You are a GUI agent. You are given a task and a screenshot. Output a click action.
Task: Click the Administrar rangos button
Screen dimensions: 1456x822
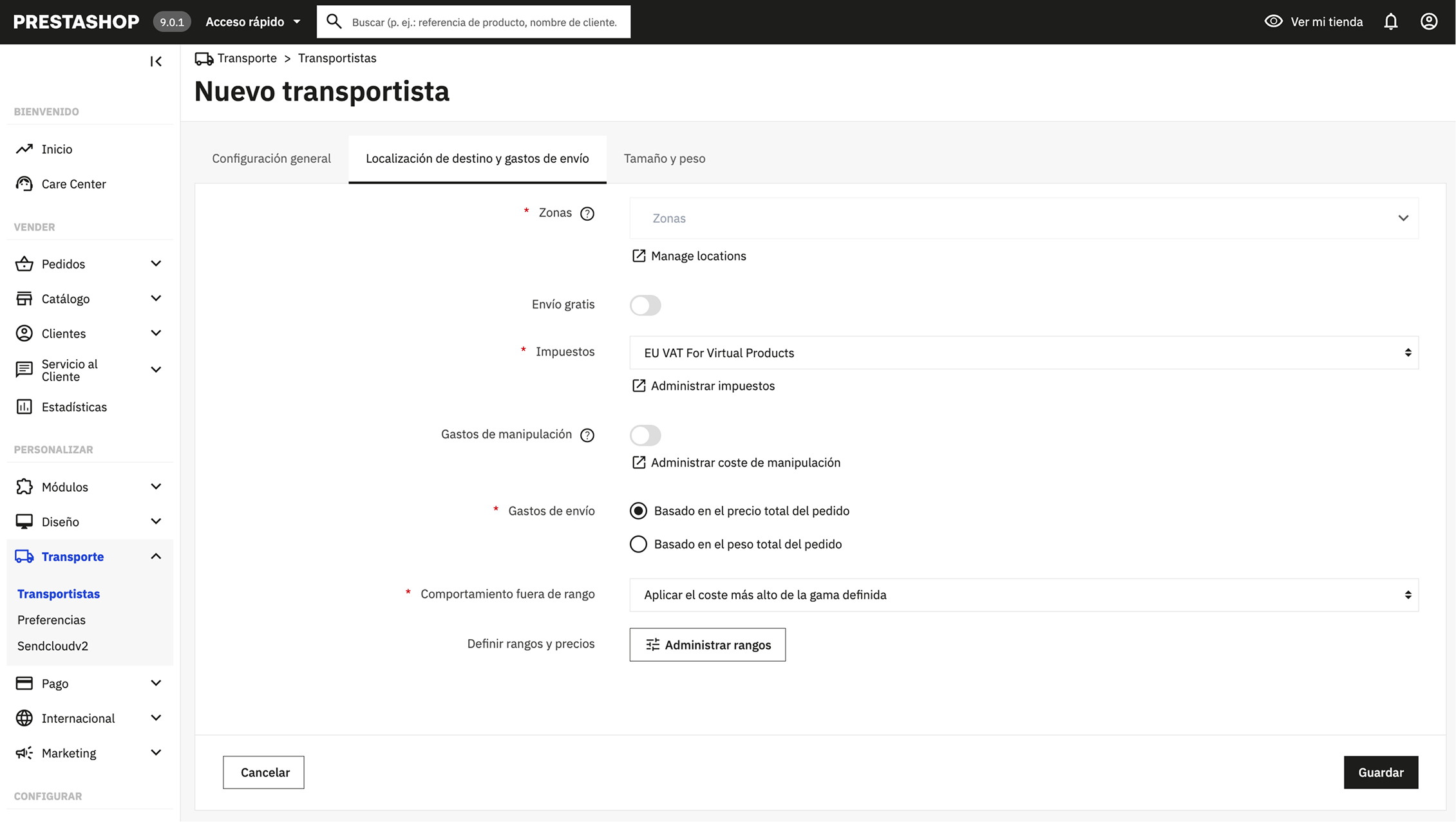(x=708, y=645)
